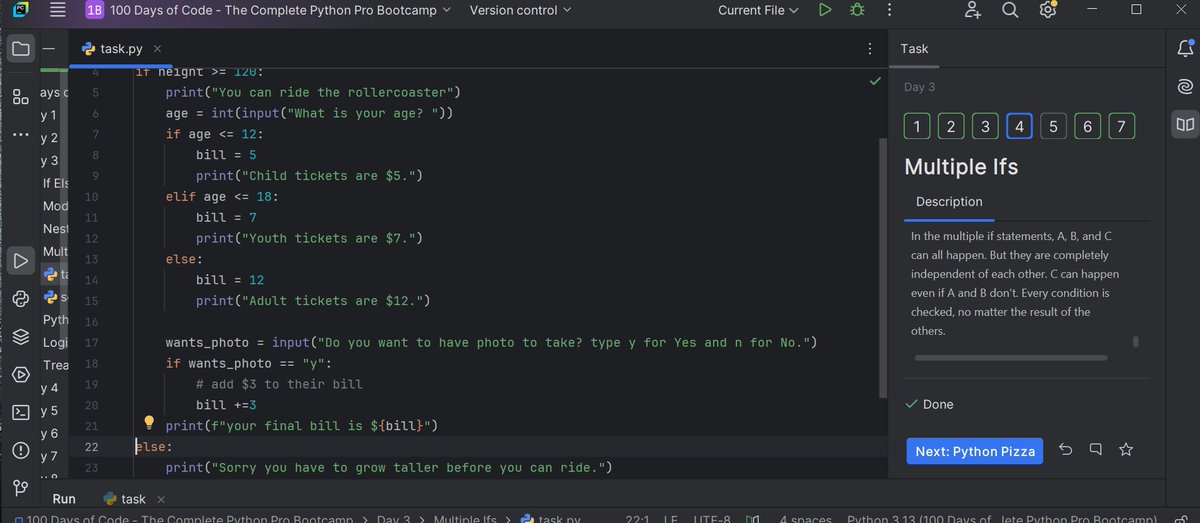1200x523 pixels.
Task: Place cursor on line 22 else statement
Action: [154, 446]
